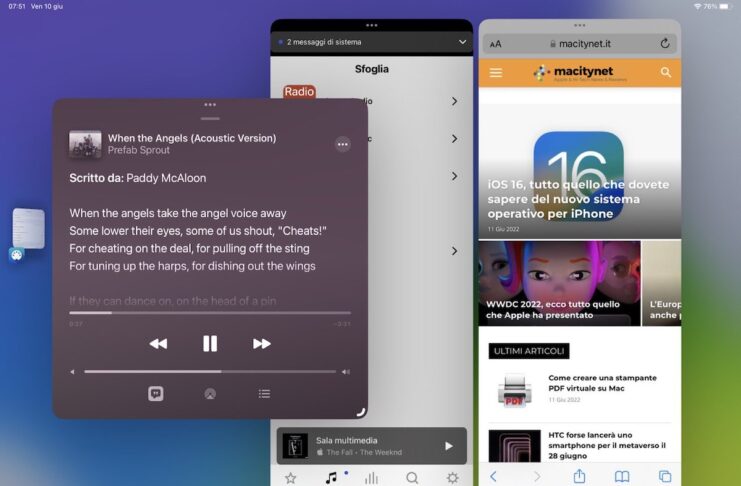Viewport: 741px width, 486px height.
Task: Click the high volume speaker icon
Action: (346, 372)
